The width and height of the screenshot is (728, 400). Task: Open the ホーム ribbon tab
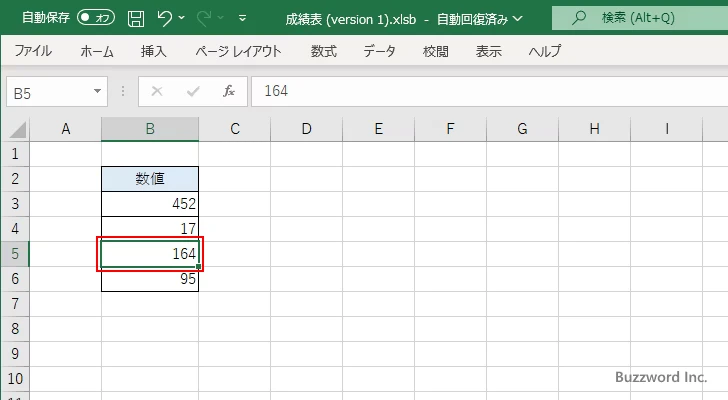click(97, 51)
